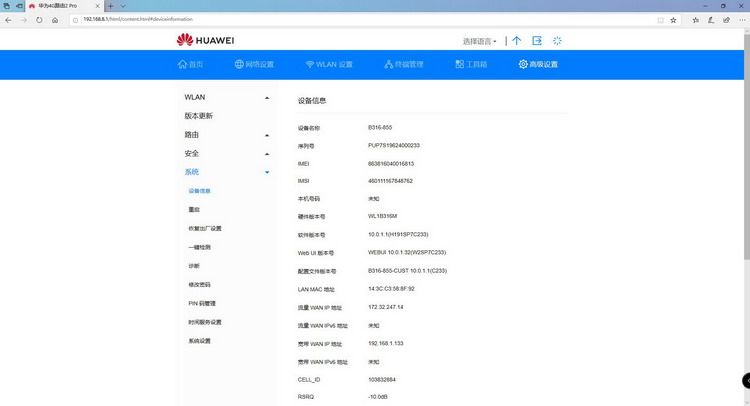Viewport: 750px width, 406px height.
Task: Expand the security sidebar section
Action: [227, 154]
